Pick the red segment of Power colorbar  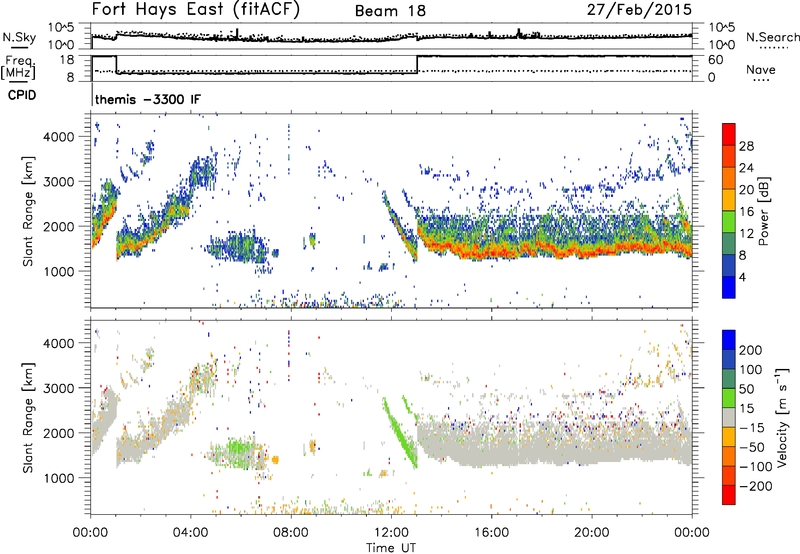click(729, 134)
